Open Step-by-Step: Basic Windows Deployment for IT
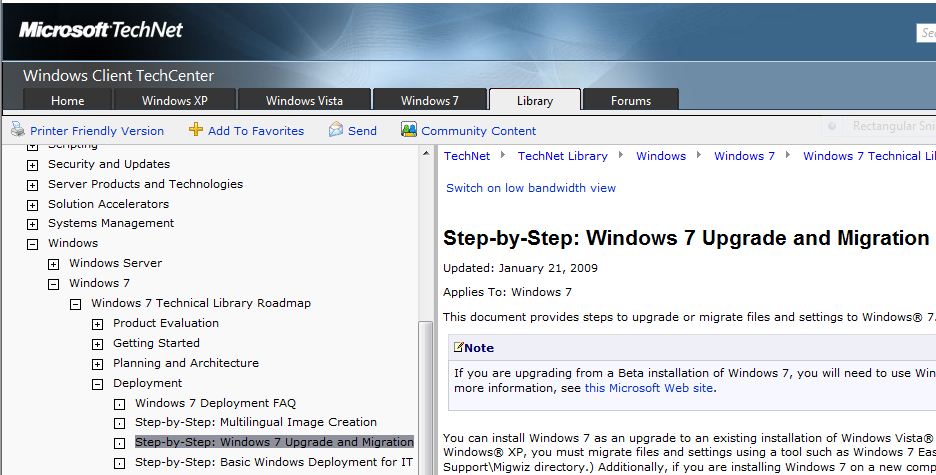This screenshot has width=936, height=475. pyautogui.click(x=273, y=462)
